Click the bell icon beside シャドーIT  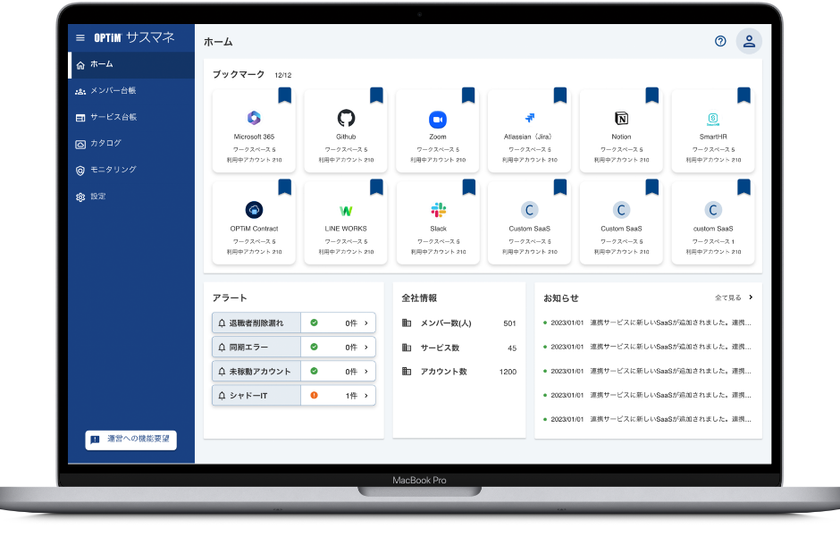[222, 395]
